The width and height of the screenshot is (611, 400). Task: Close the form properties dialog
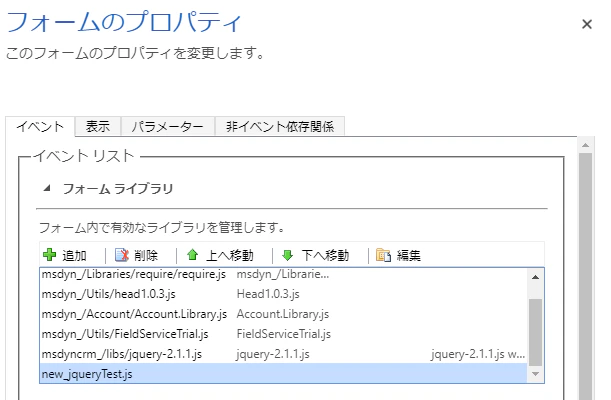[x=587, y=24]
